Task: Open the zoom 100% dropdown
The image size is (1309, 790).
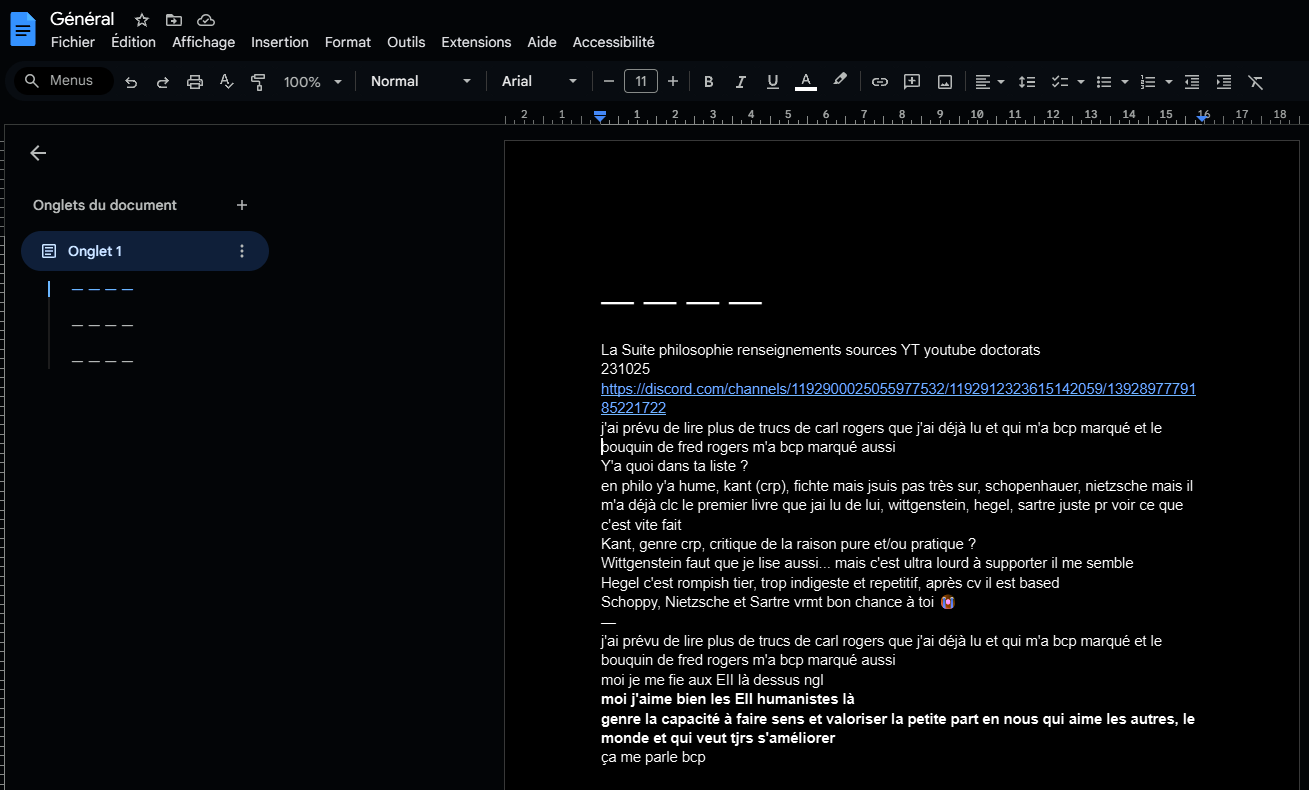Action: pos(312,82)
